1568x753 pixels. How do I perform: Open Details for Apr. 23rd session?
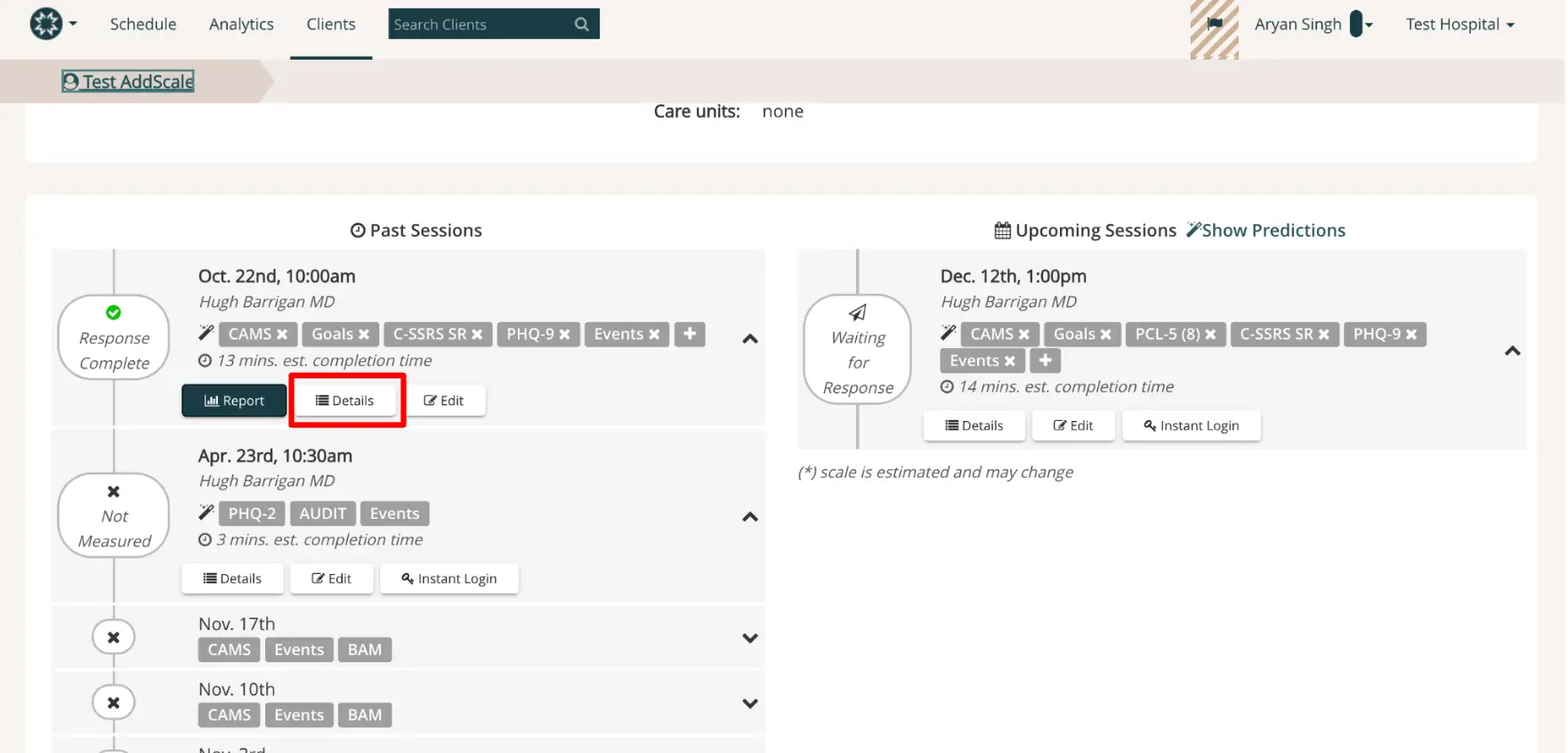[233, 579]
